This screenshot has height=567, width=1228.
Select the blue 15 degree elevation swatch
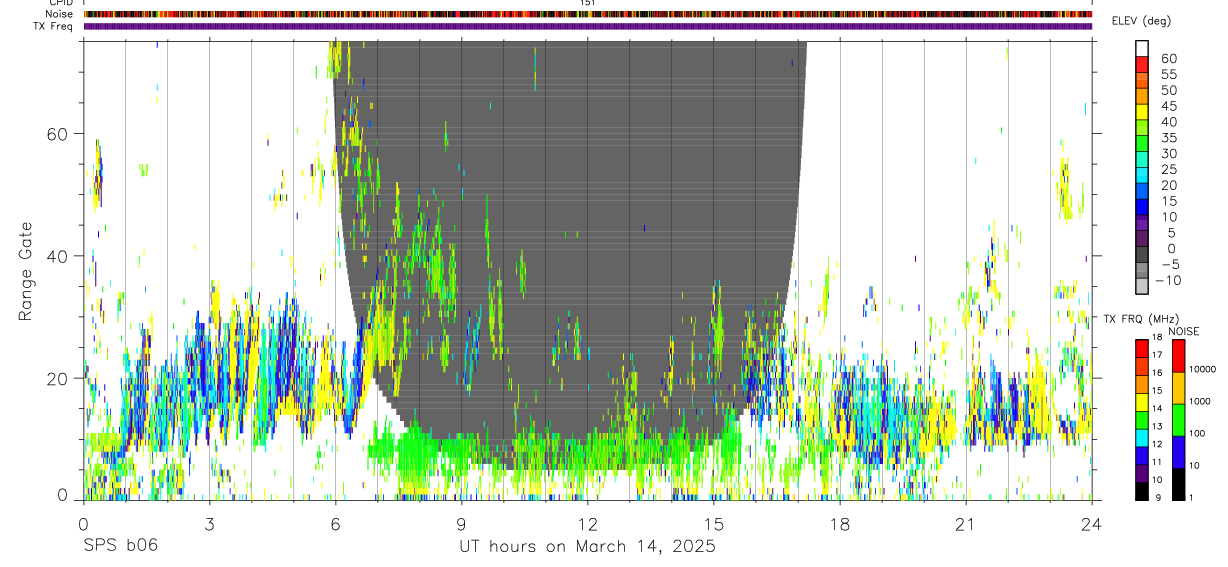coord(1141,207)
